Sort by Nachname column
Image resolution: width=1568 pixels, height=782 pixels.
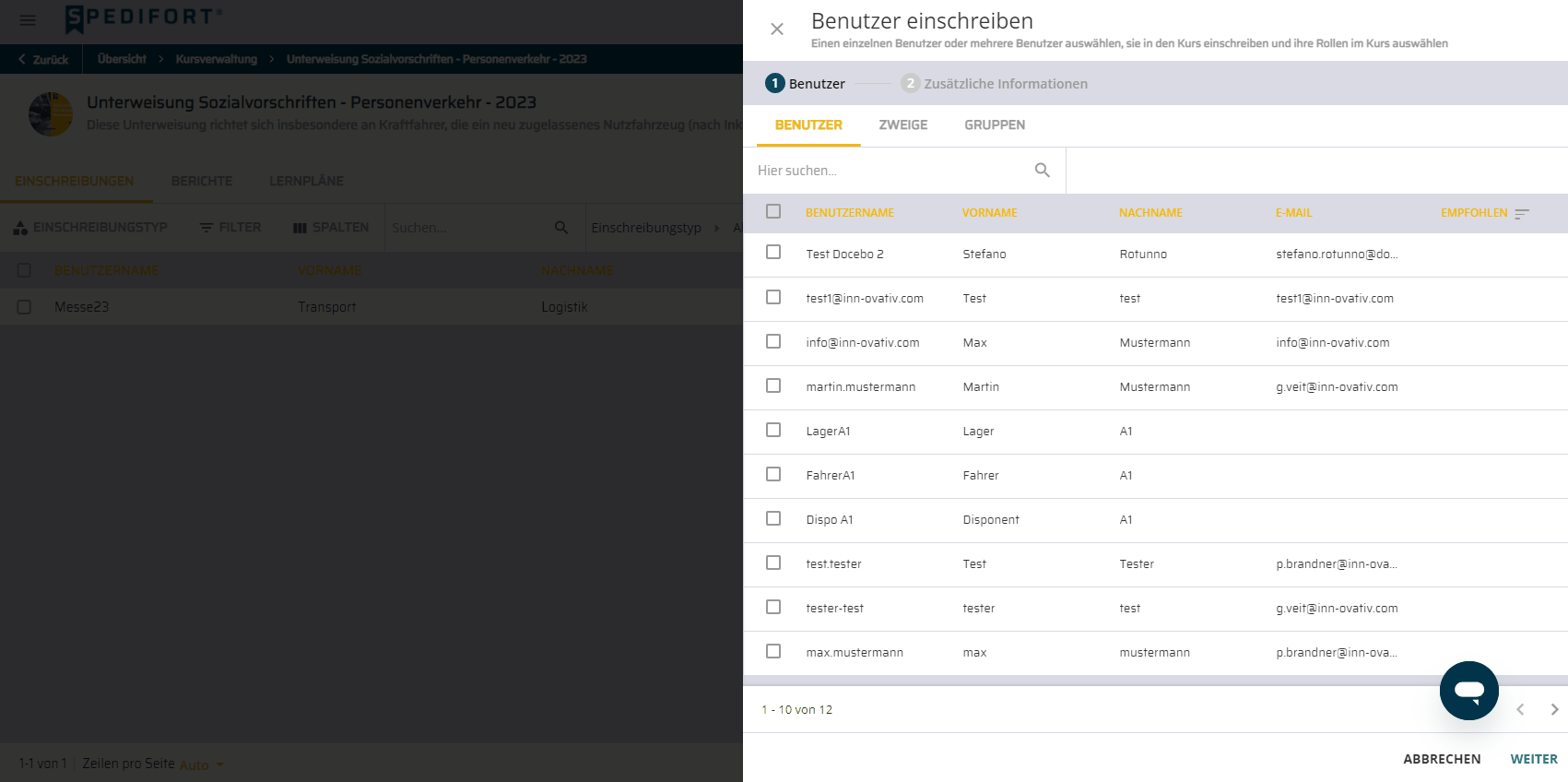click(1150, 213)
